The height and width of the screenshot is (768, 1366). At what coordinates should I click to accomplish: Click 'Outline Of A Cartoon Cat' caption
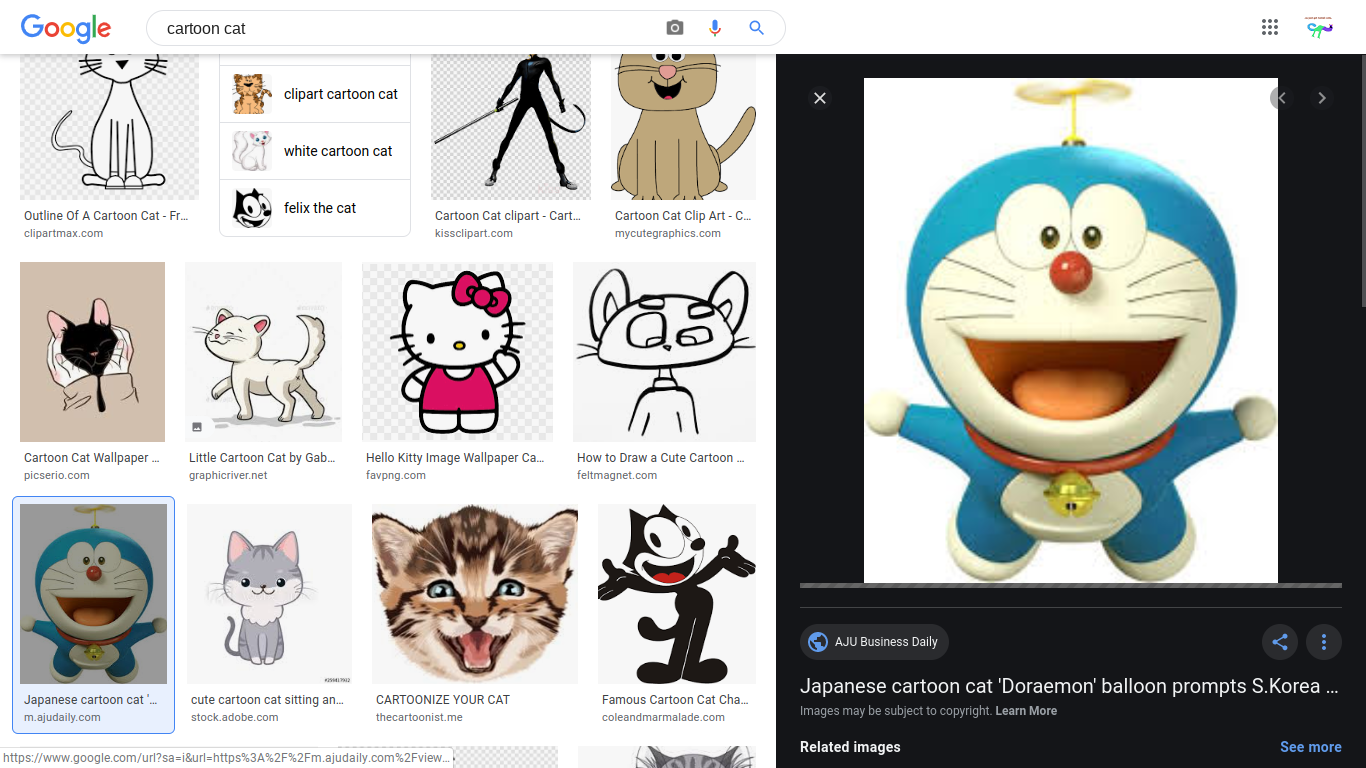click(106, 215)
